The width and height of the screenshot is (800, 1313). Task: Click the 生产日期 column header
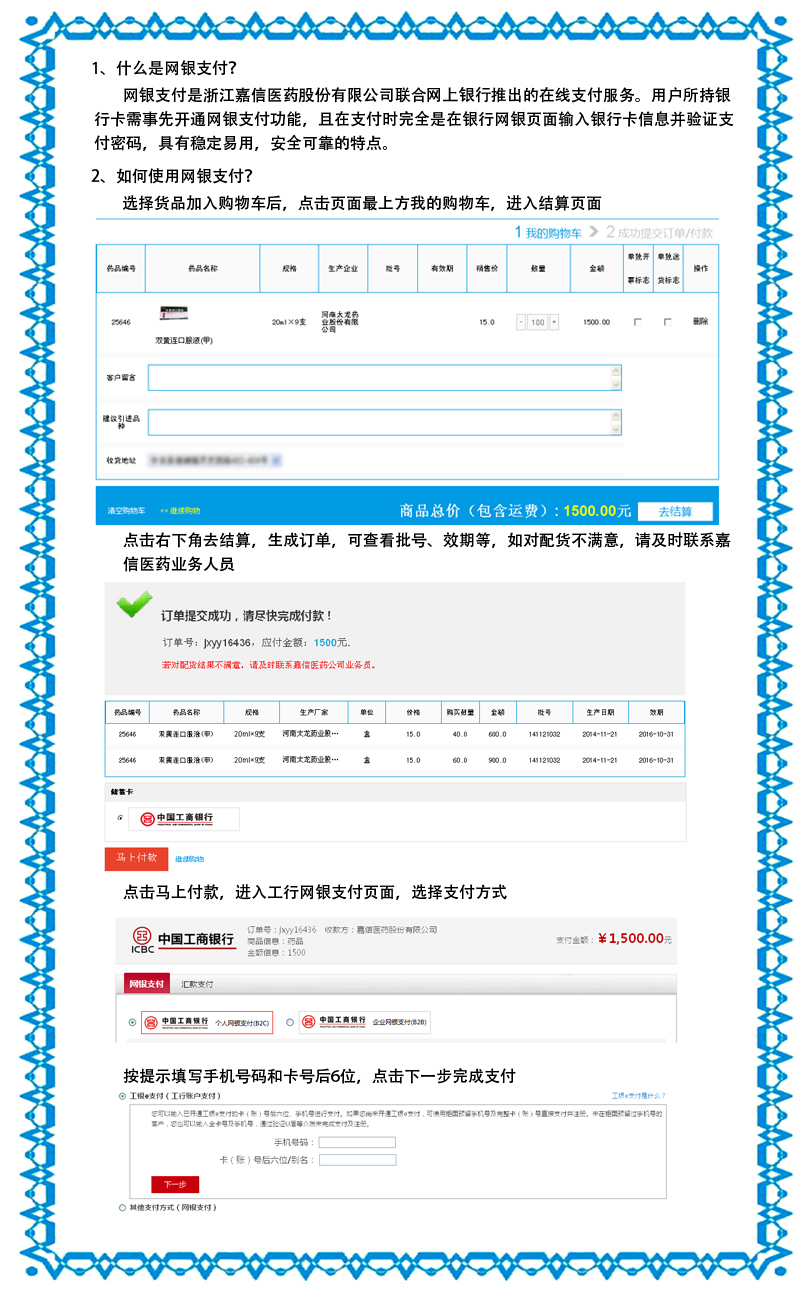pyautogui.click(x=601, y=712)
